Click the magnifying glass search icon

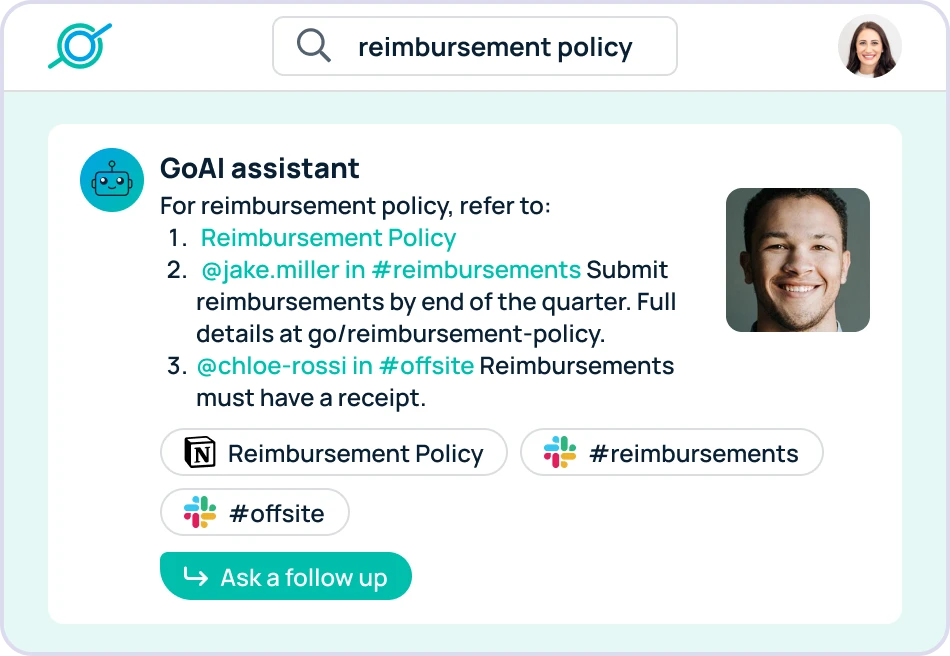tap(314, 46)
